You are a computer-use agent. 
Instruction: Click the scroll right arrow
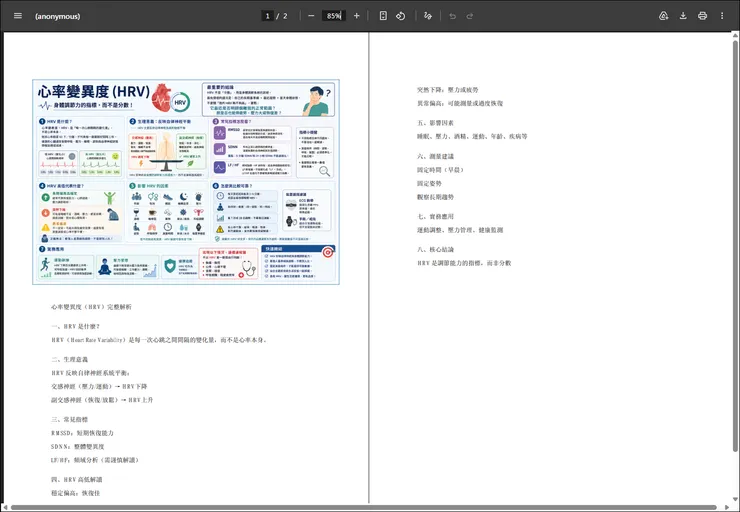727,508
